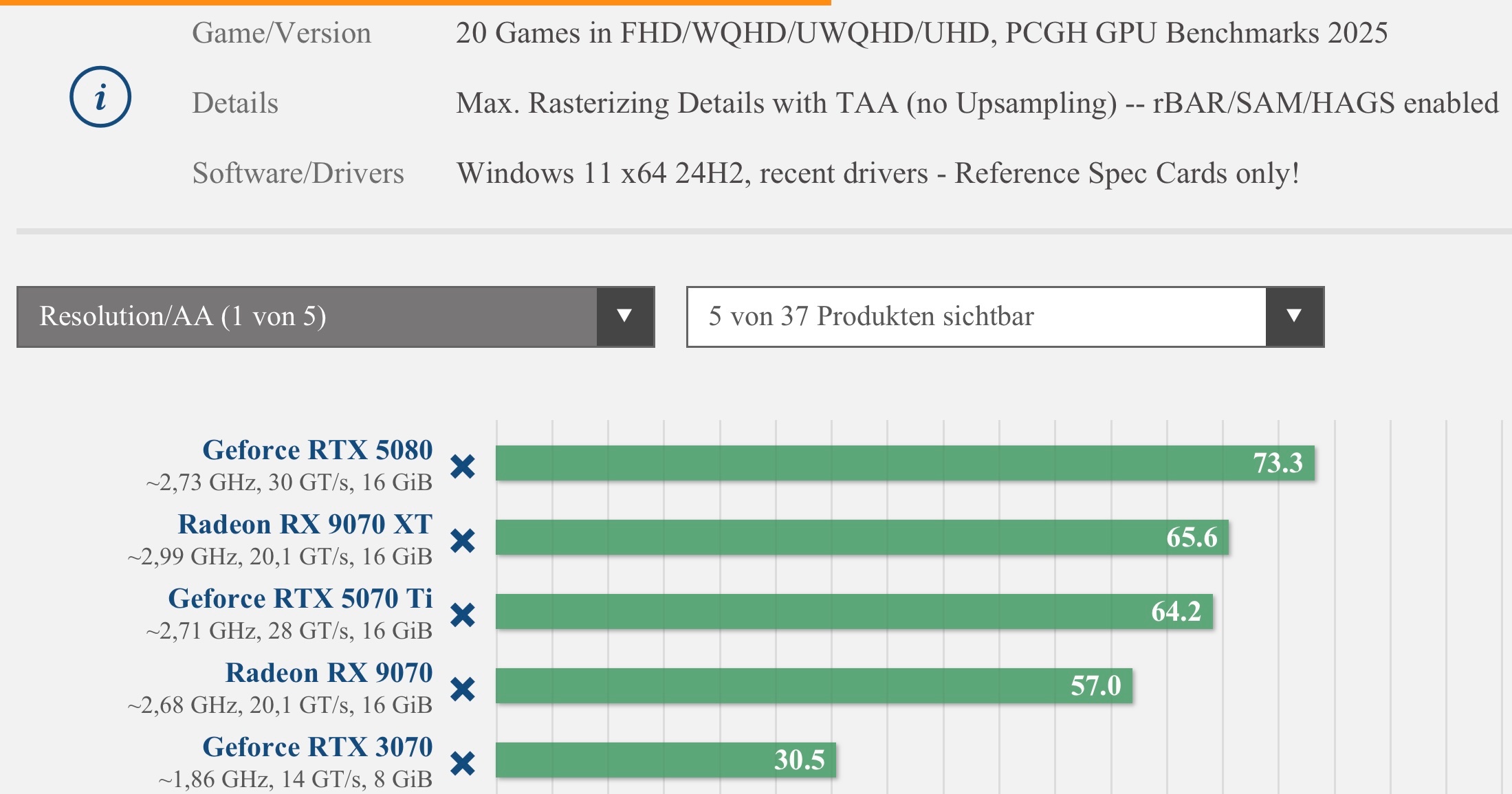The width and height of the screenshot is (1512, 794).
Task: Open the Resolution/AA dropdown
Action: [307, 317]
